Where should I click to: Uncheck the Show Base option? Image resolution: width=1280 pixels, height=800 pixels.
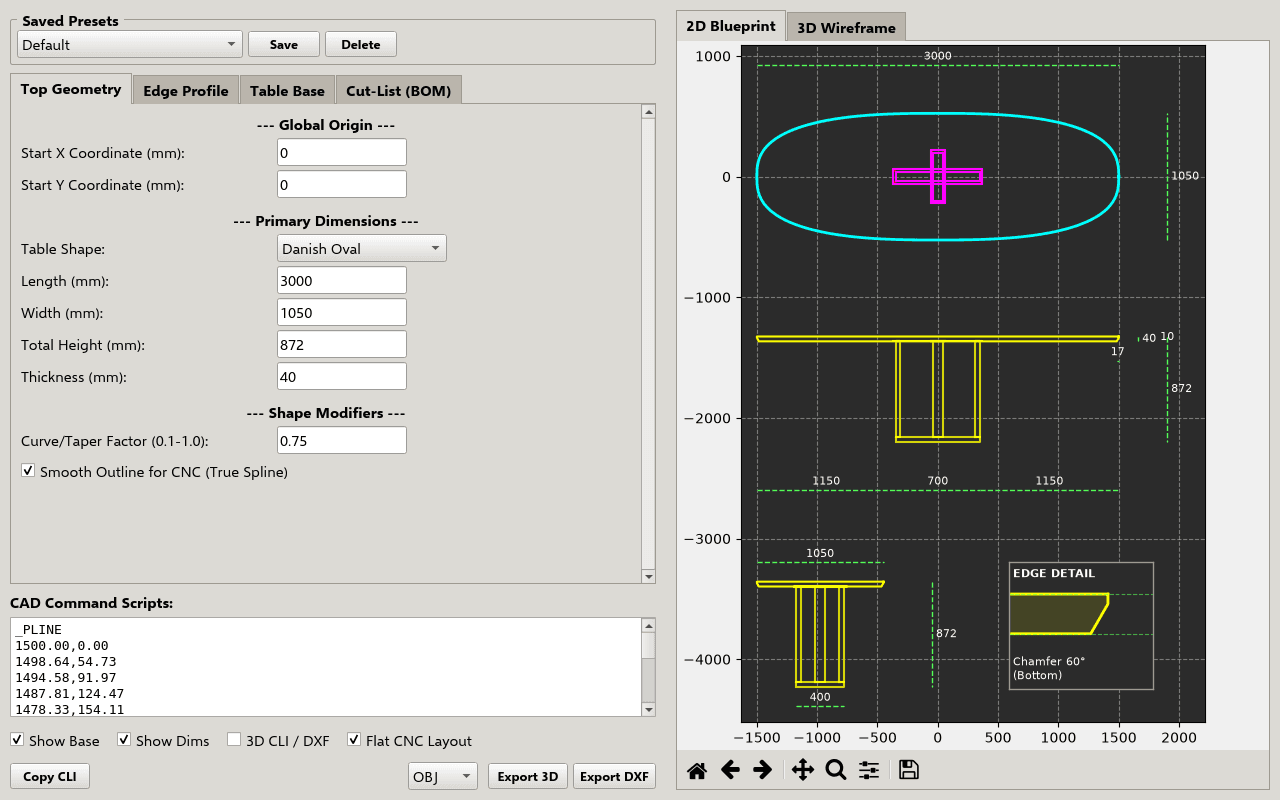[x=17, y=740]
